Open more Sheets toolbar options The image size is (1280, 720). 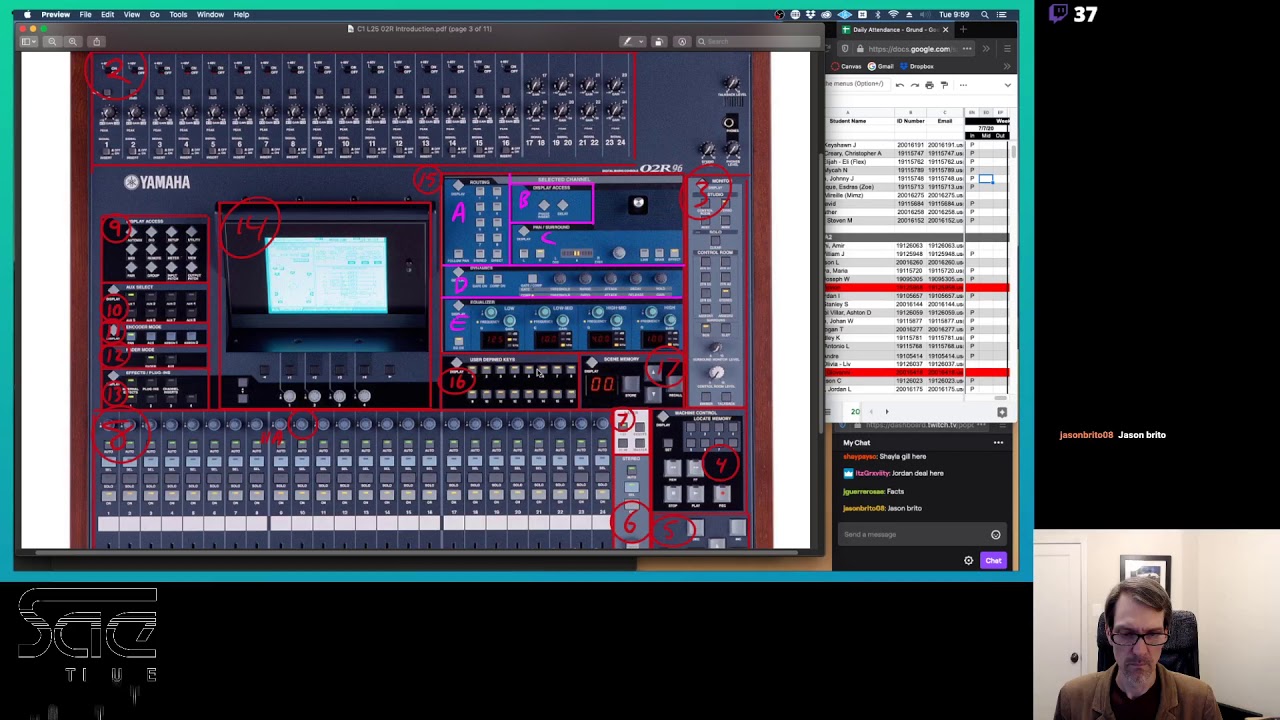coord(963,85)
